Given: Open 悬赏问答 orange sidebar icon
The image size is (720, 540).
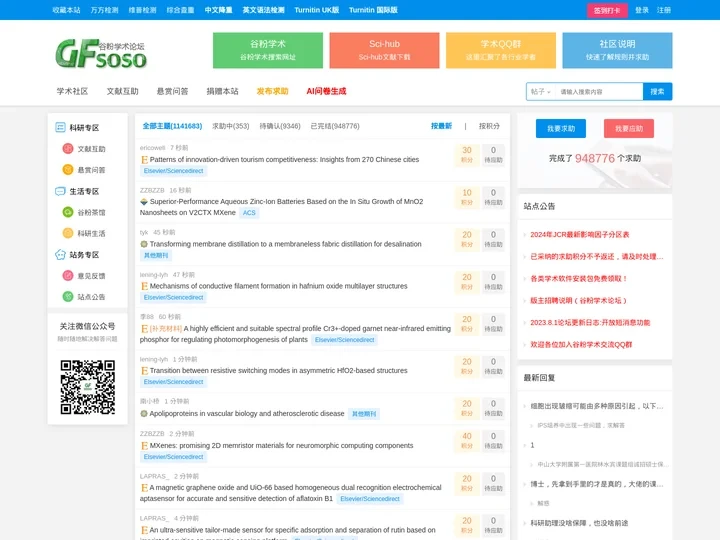Looking at the screenshot, I should click(68, 169).
